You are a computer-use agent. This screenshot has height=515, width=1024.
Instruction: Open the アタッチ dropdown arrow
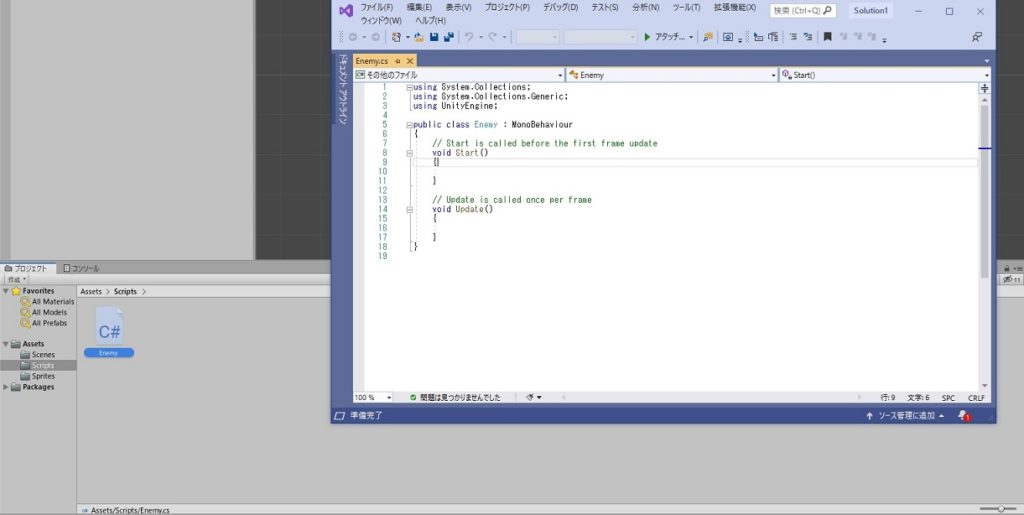[x=691, y=37]
